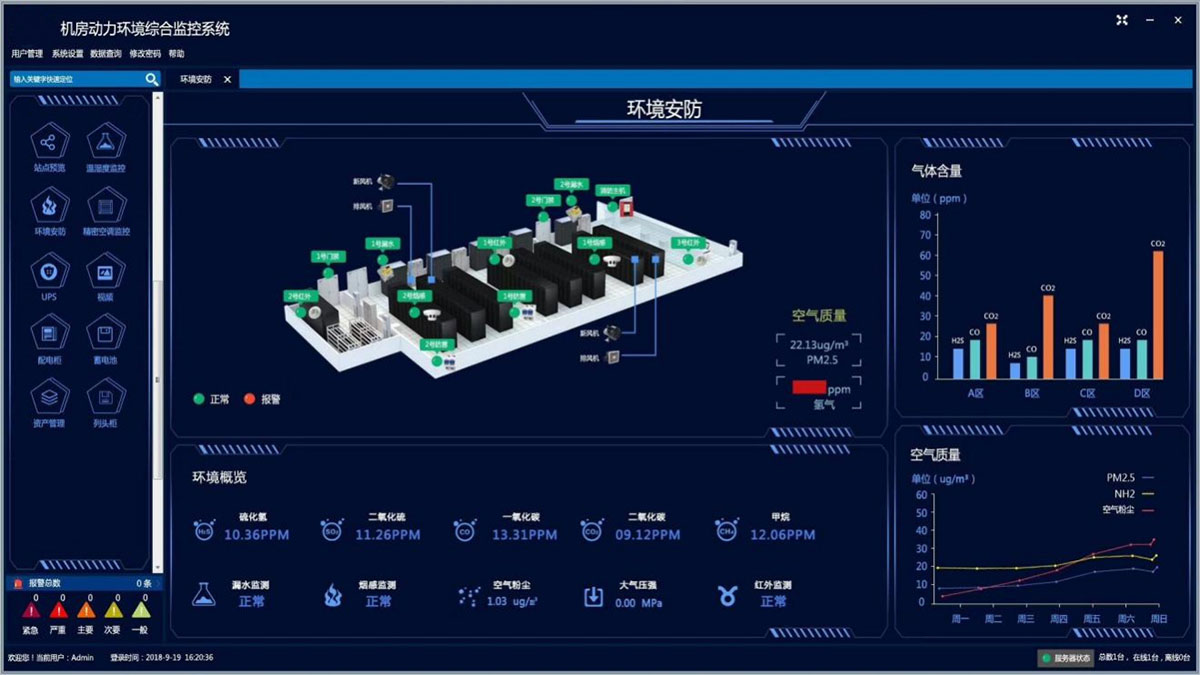Open the 数据查询 menu
Viewport: 1200px width, 675px height.
[105, 54]
